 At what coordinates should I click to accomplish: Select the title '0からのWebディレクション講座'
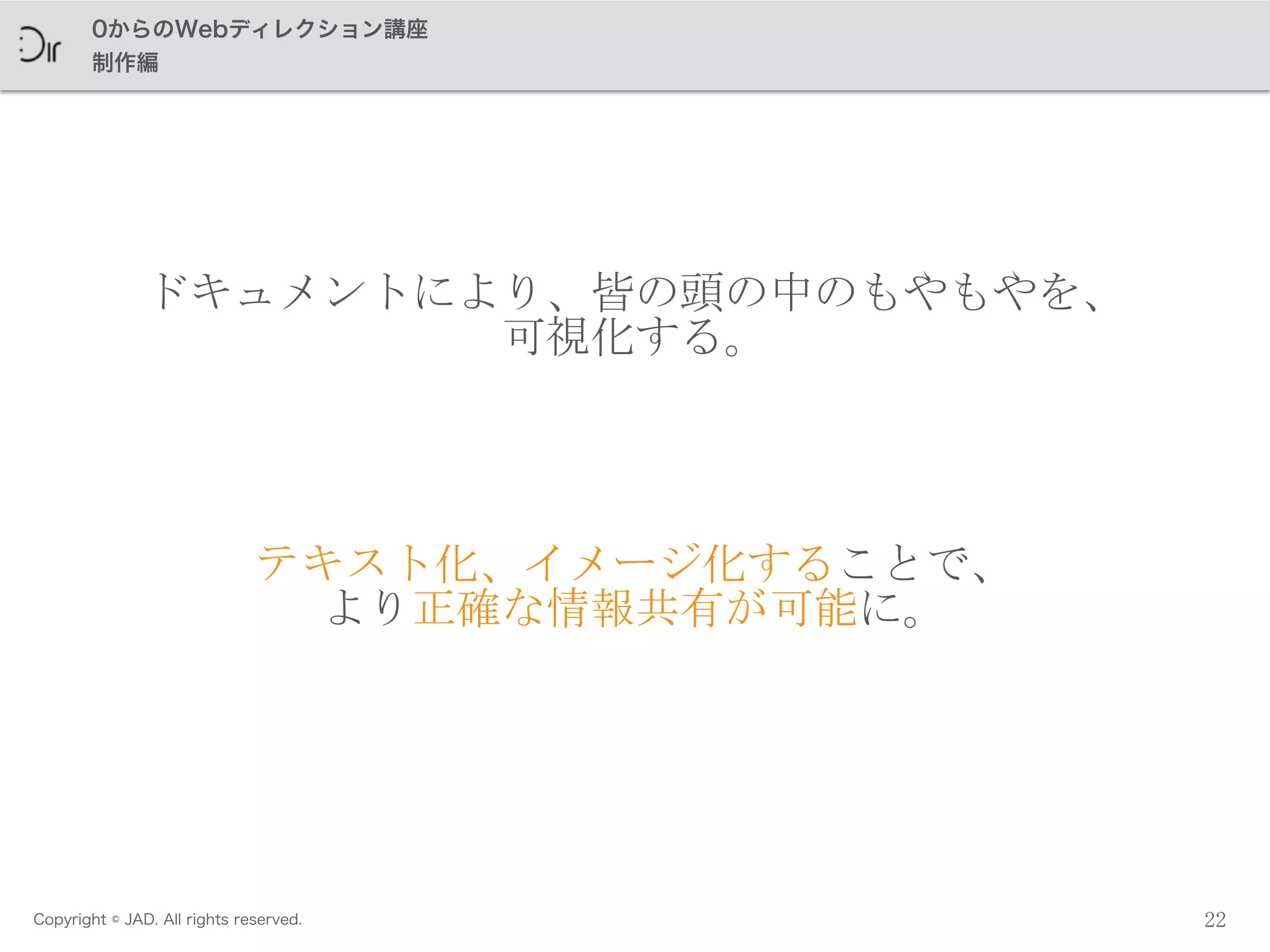(260, 29)
